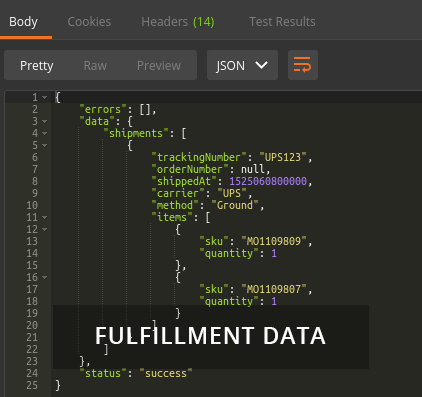Click the "data" key
Viewport: 422px width, 397px height.
(x=97, y=121)
